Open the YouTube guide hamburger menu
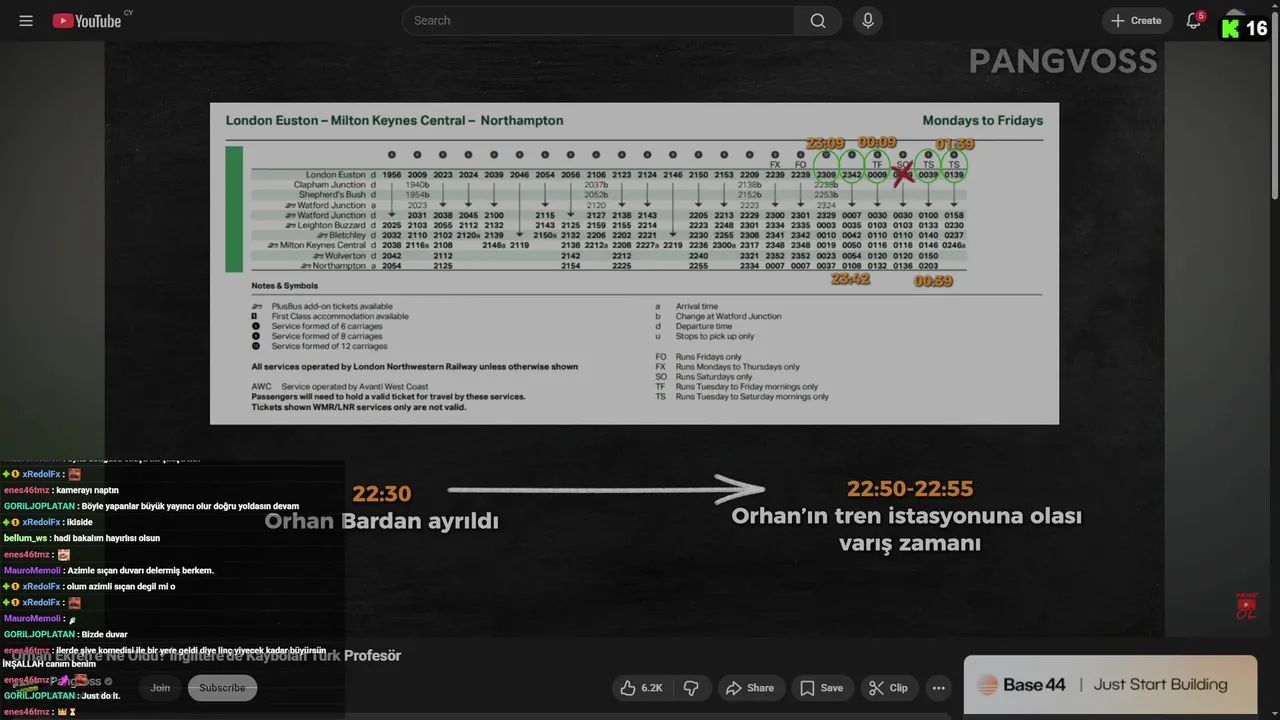 [26, 20]
